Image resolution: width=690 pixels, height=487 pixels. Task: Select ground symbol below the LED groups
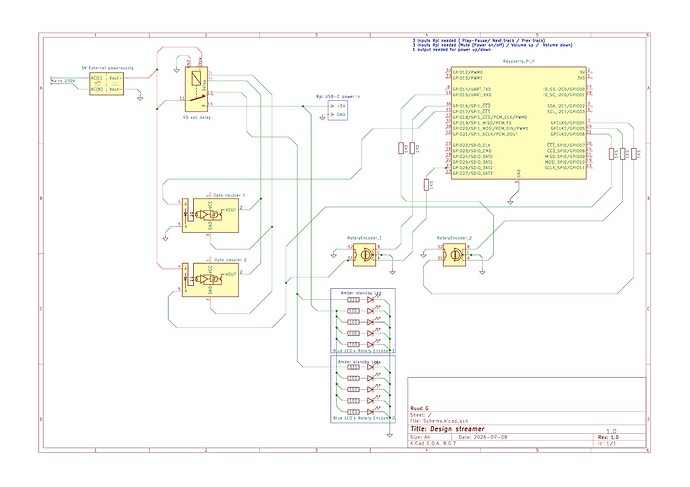pyautogui.click(x=389, y=435)
